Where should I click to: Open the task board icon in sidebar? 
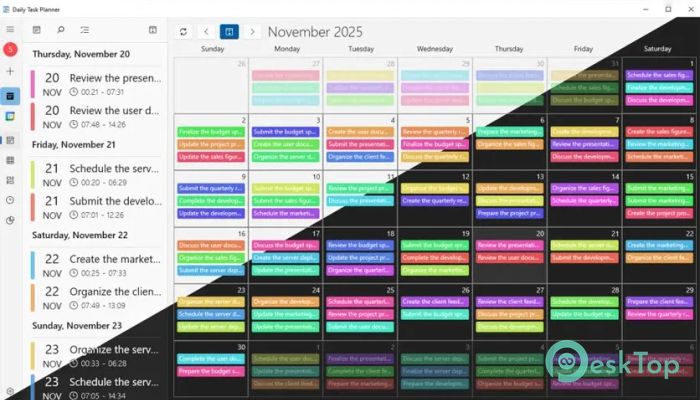coord(10,180)
